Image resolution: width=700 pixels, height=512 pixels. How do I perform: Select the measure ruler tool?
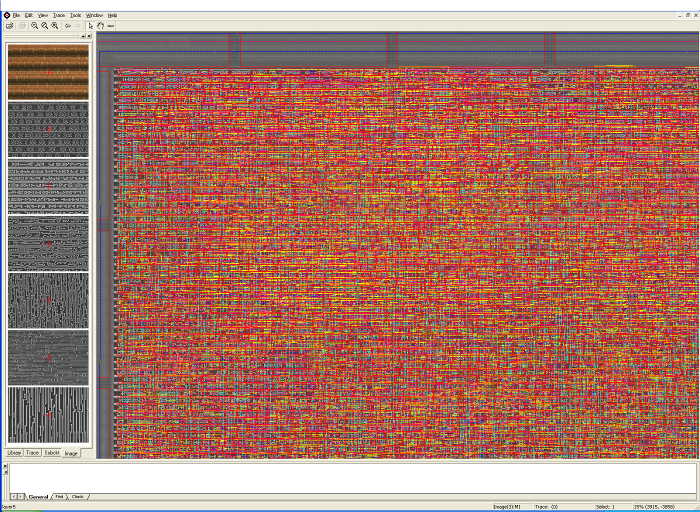pyautogui.click(x=110, y=26)
